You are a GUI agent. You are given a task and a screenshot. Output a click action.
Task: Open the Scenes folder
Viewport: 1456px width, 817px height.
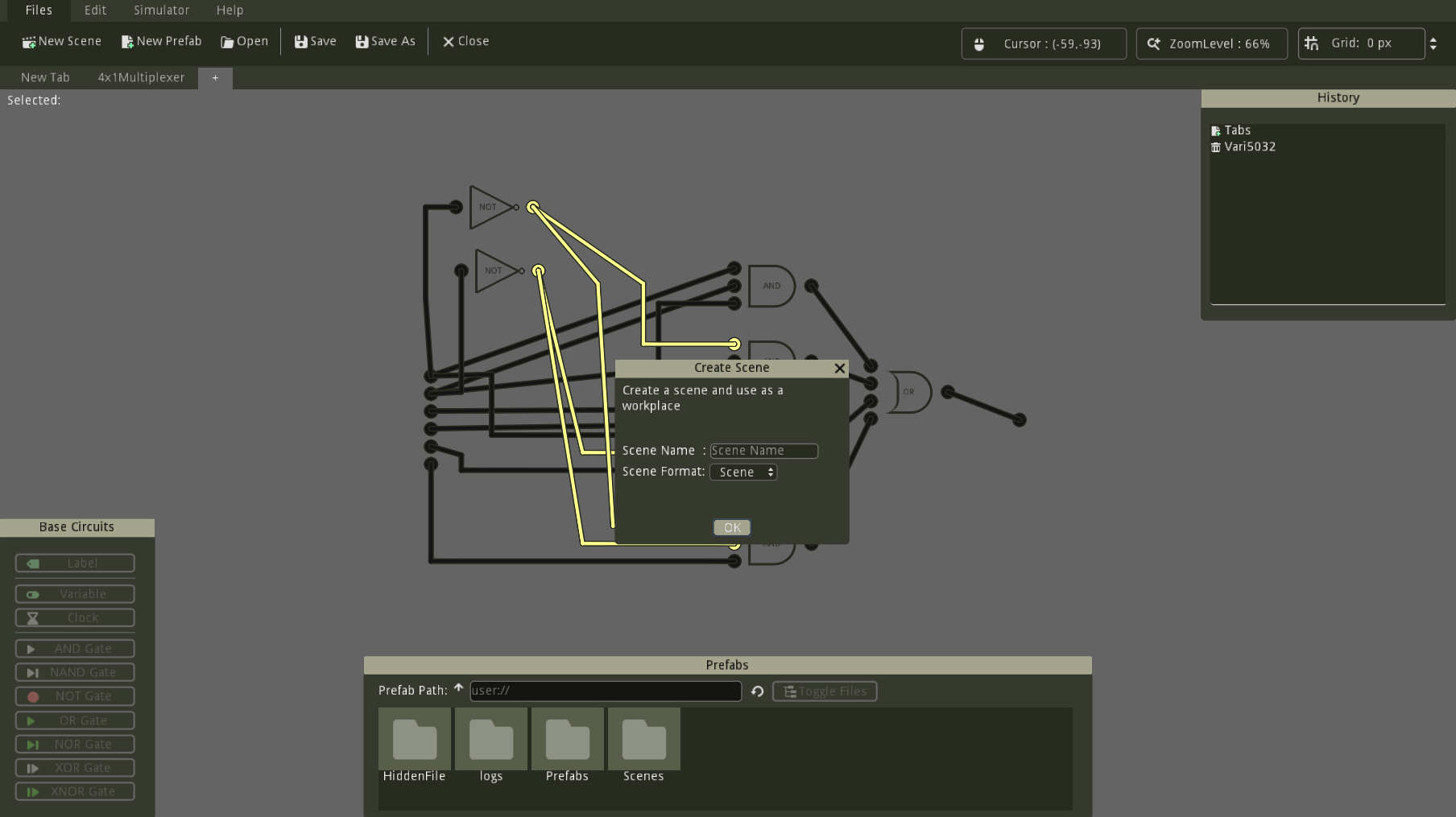point(643,738)
